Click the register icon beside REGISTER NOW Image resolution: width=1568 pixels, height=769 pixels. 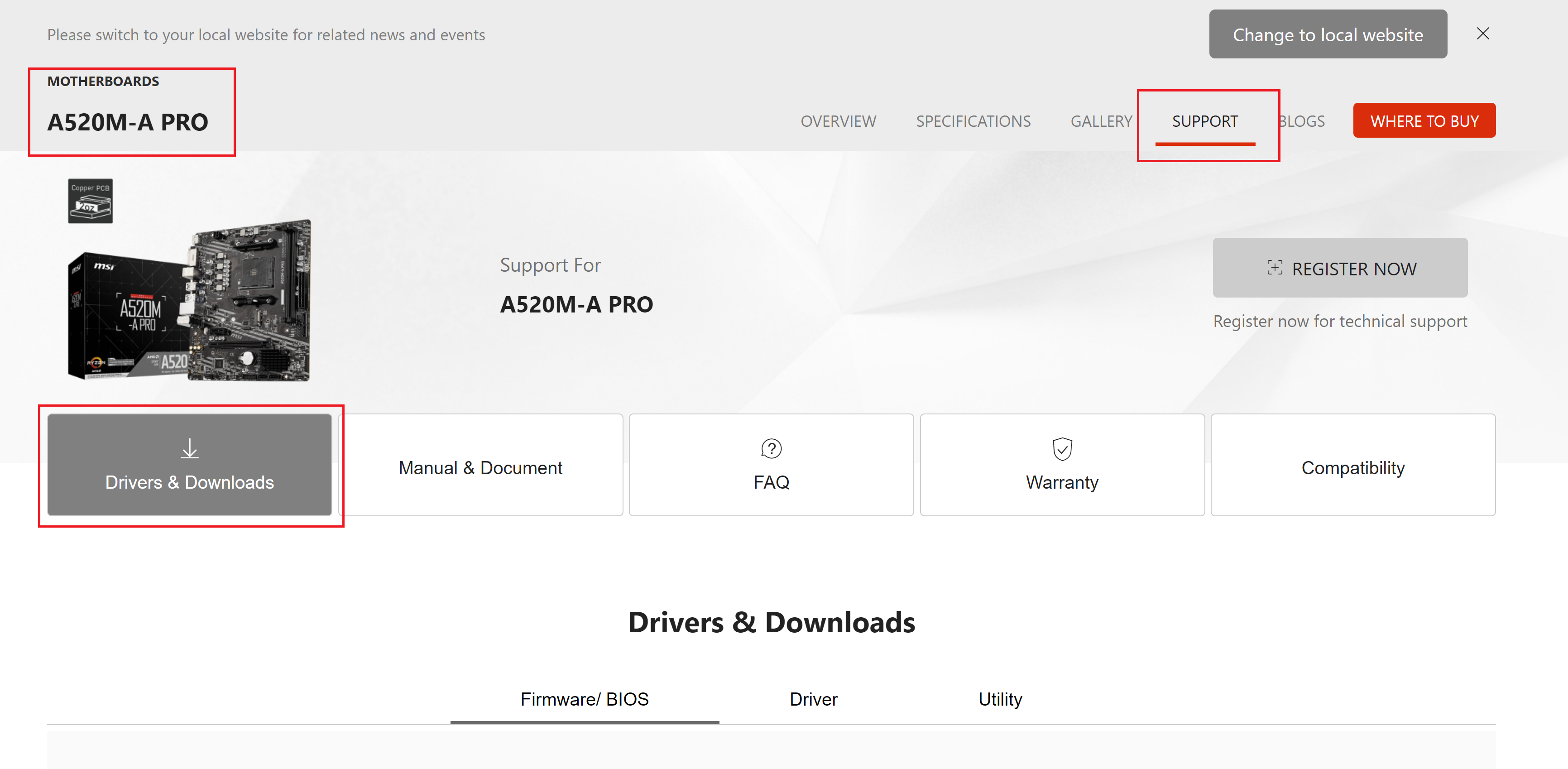(1275, 267)
